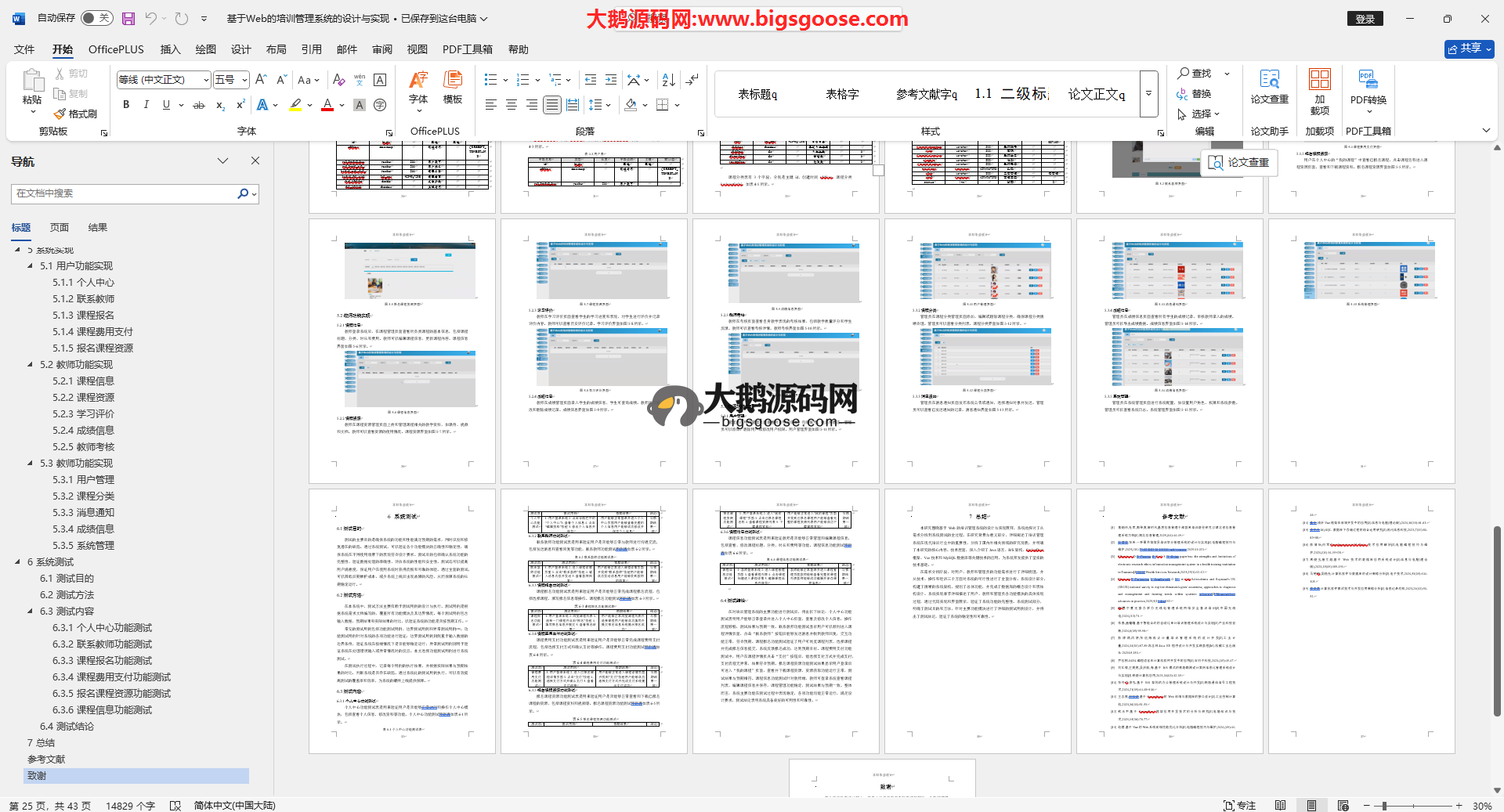Collapse the 5.2 教师功能实现 heading

(31, 365)
